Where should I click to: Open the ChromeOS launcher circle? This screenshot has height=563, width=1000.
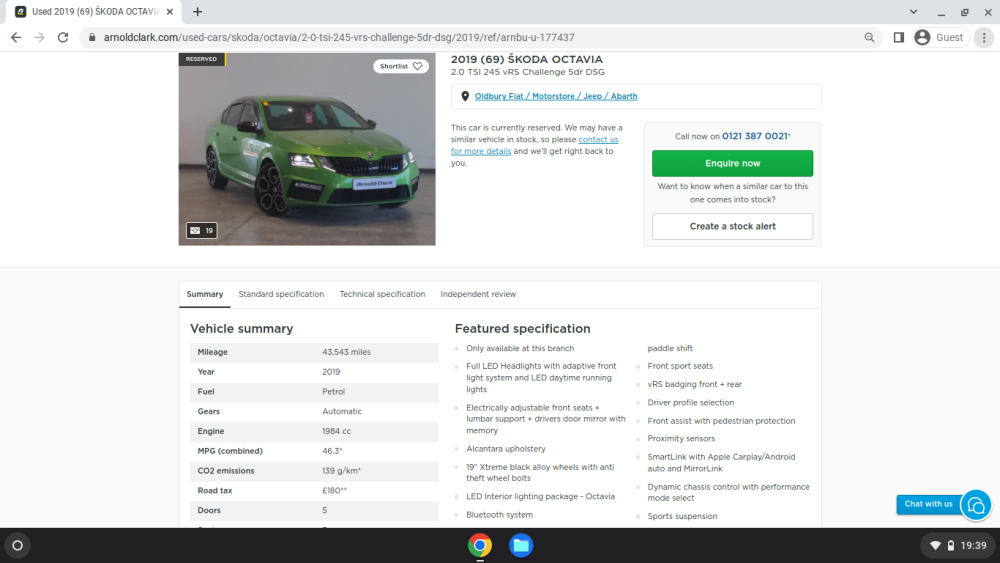17,545
